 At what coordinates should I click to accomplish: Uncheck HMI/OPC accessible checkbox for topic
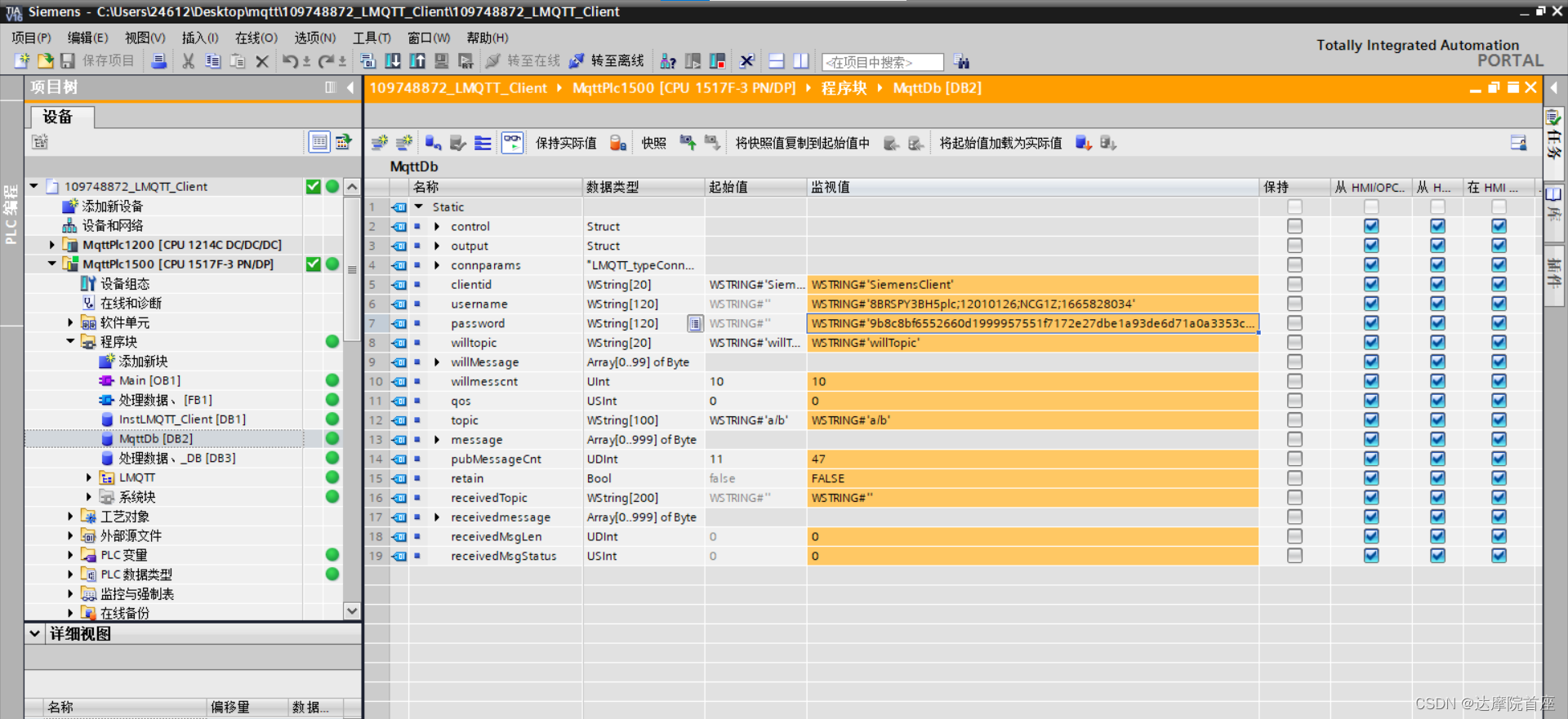tap(1371, 420)
